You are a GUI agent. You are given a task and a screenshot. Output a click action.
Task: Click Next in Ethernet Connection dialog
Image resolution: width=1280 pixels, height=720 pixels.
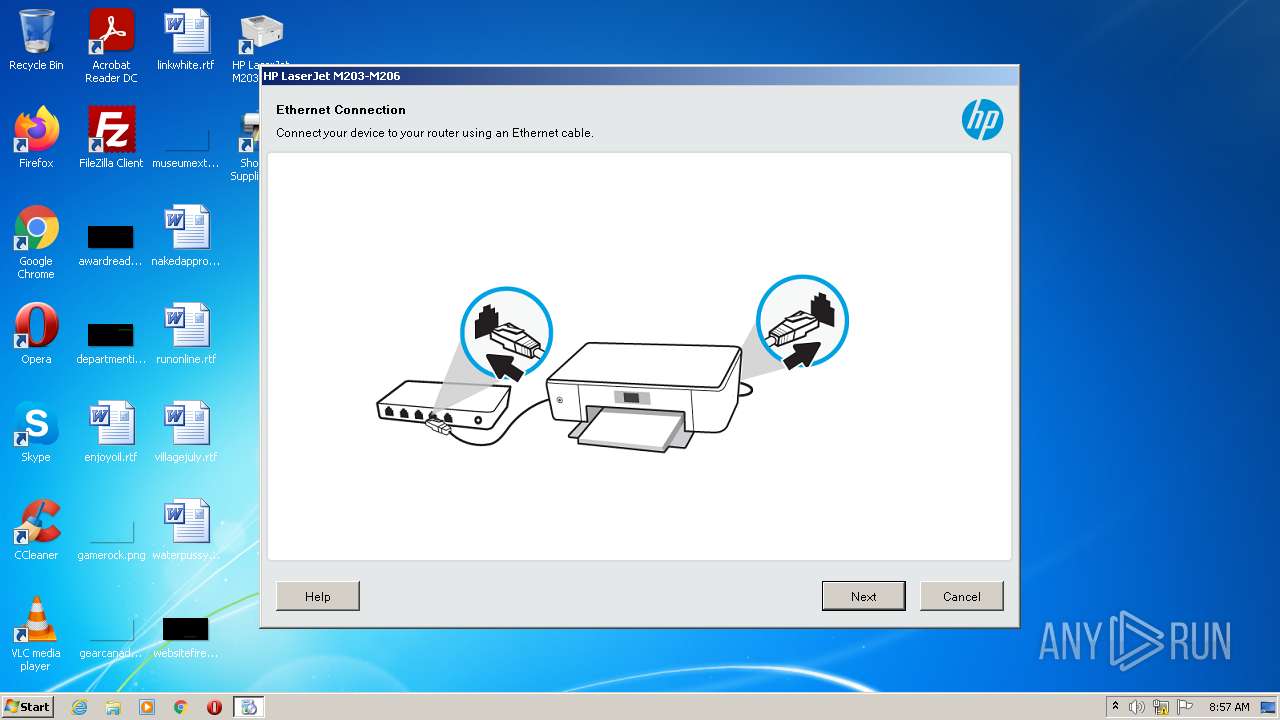pos(864,596)
